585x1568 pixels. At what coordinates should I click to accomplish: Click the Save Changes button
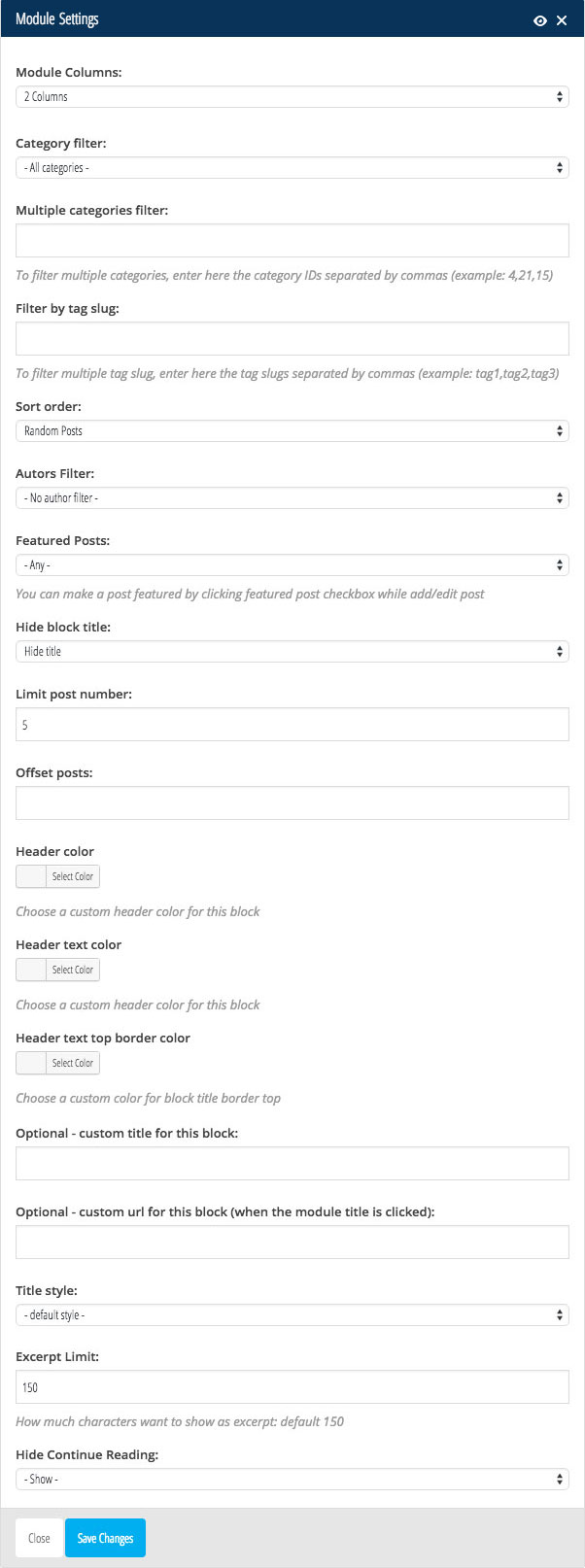tap(105, 1538)
